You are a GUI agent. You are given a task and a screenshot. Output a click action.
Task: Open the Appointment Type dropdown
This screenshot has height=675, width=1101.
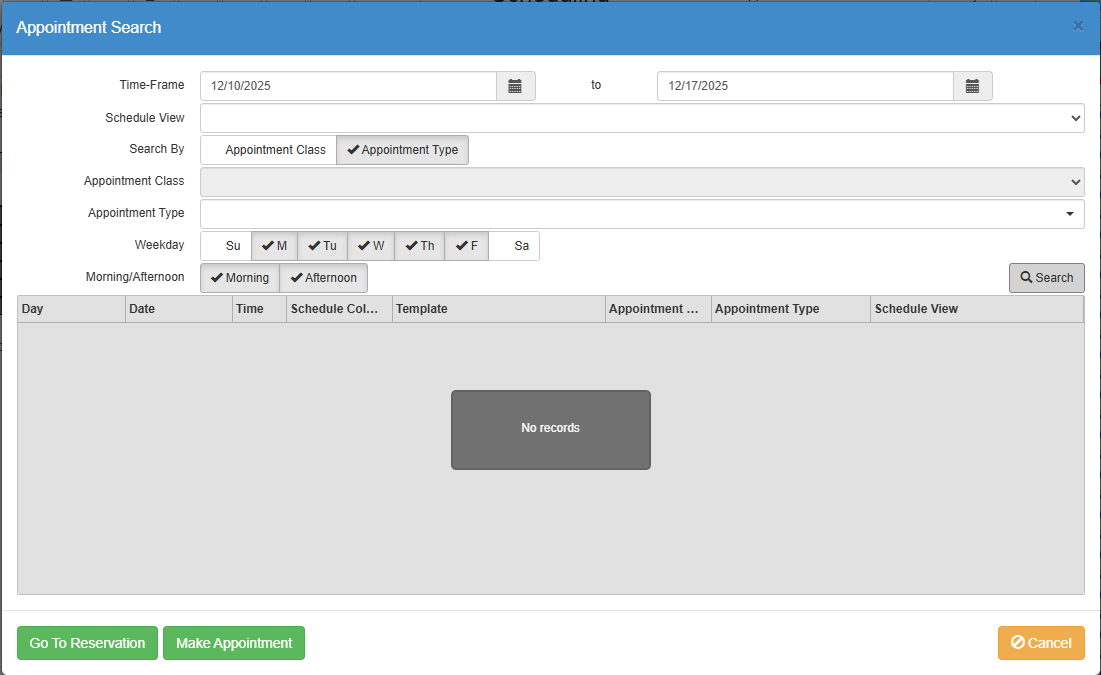(x=642, y=214)
